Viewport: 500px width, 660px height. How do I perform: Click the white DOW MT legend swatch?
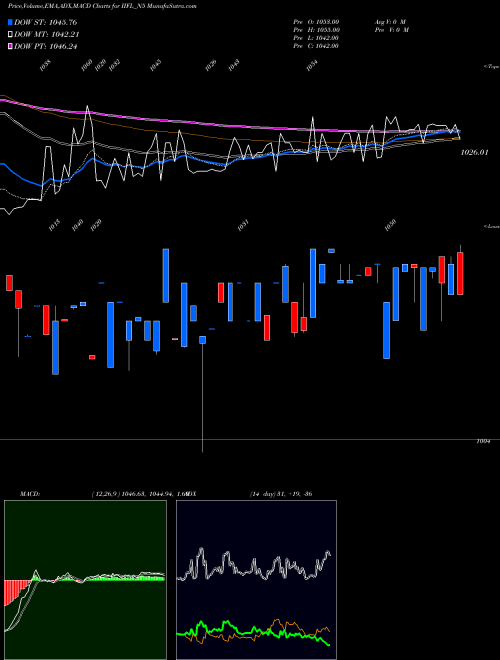[10, 35]
